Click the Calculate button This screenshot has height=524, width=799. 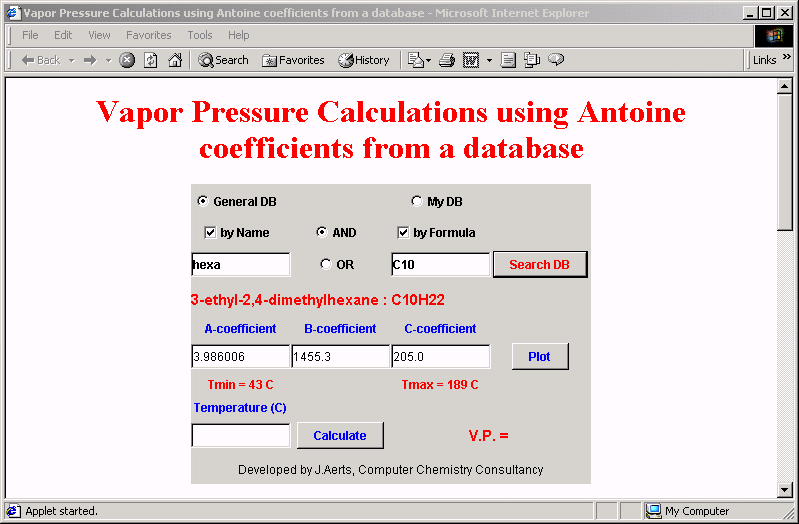tap(340, 435)
